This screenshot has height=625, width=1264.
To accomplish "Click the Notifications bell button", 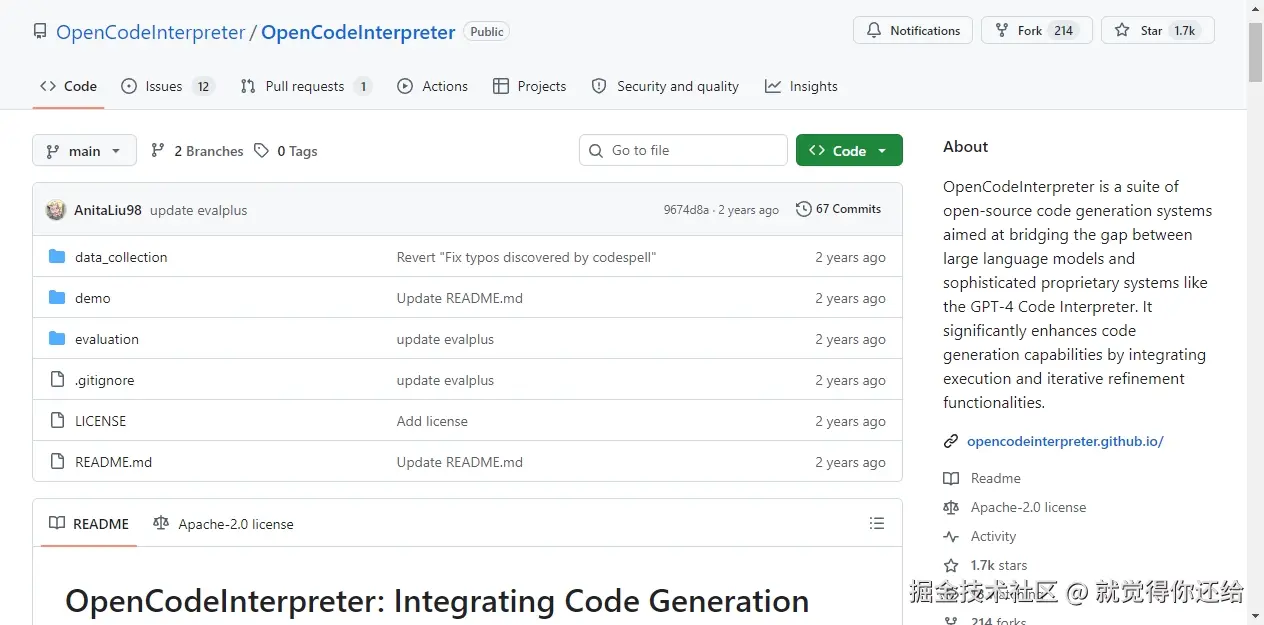I will pos(913,30).
